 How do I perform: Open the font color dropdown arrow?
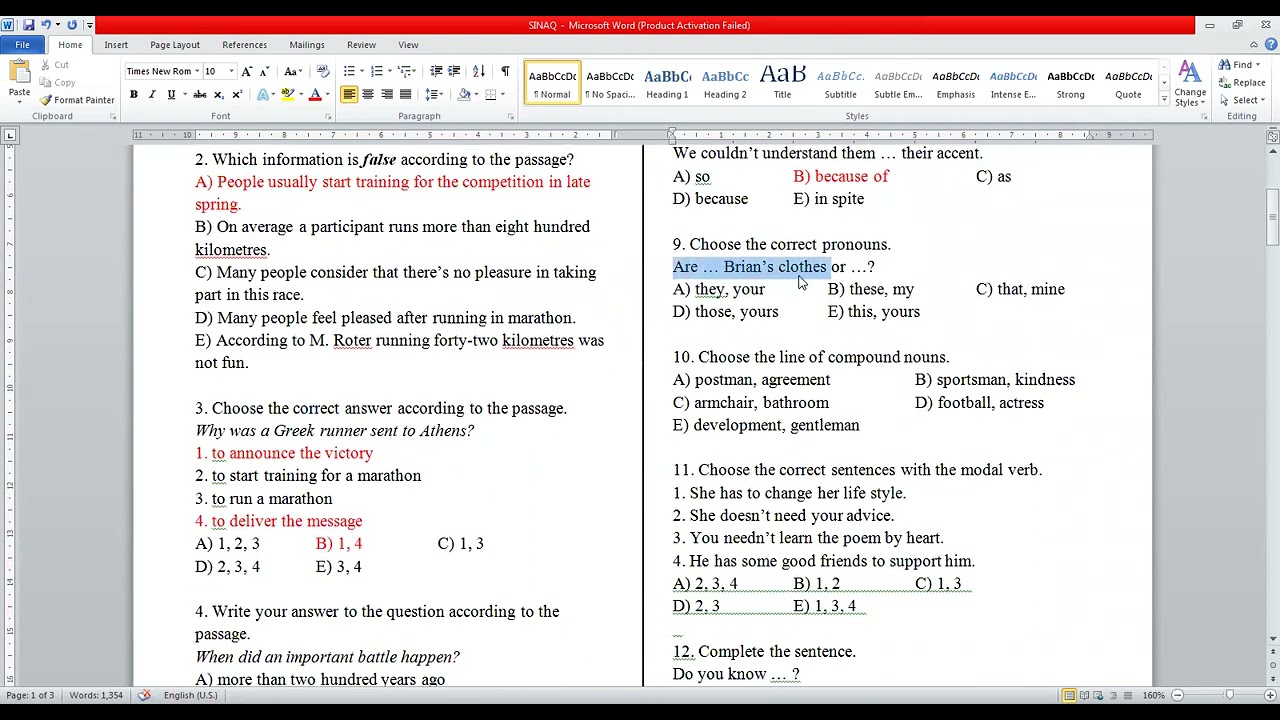coord(327,95)
